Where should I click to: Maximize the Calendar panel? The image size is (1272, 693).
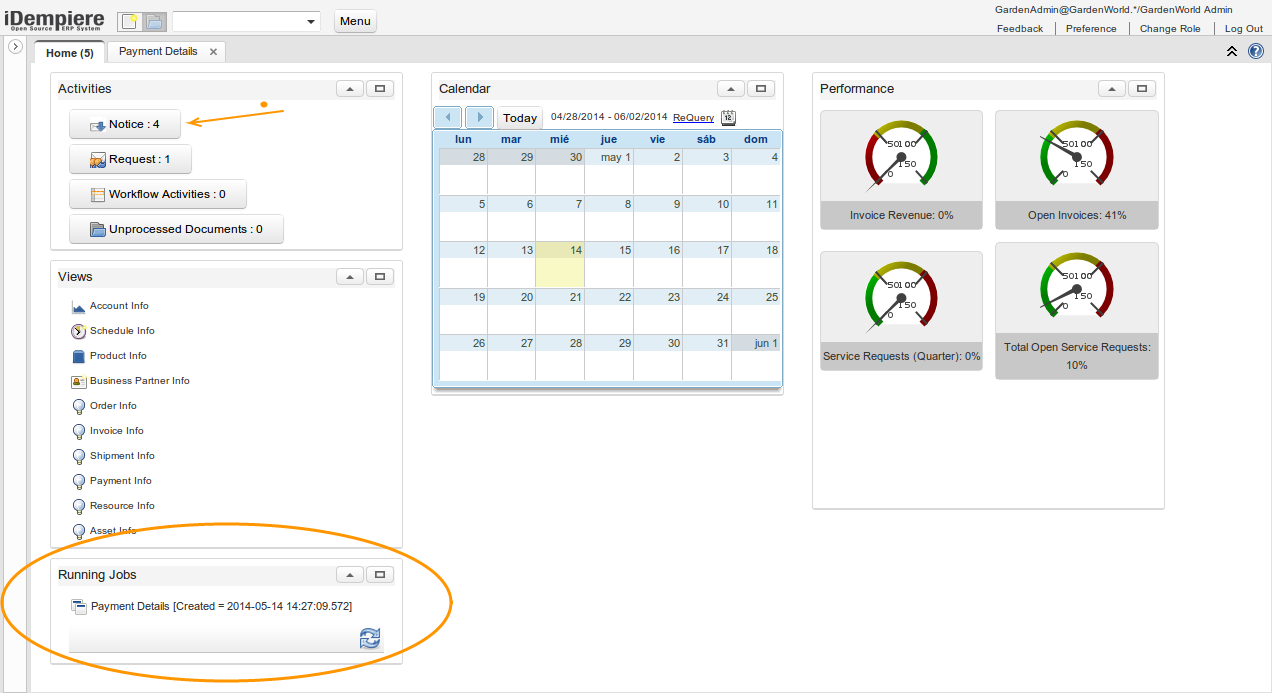tap(761, 89)
